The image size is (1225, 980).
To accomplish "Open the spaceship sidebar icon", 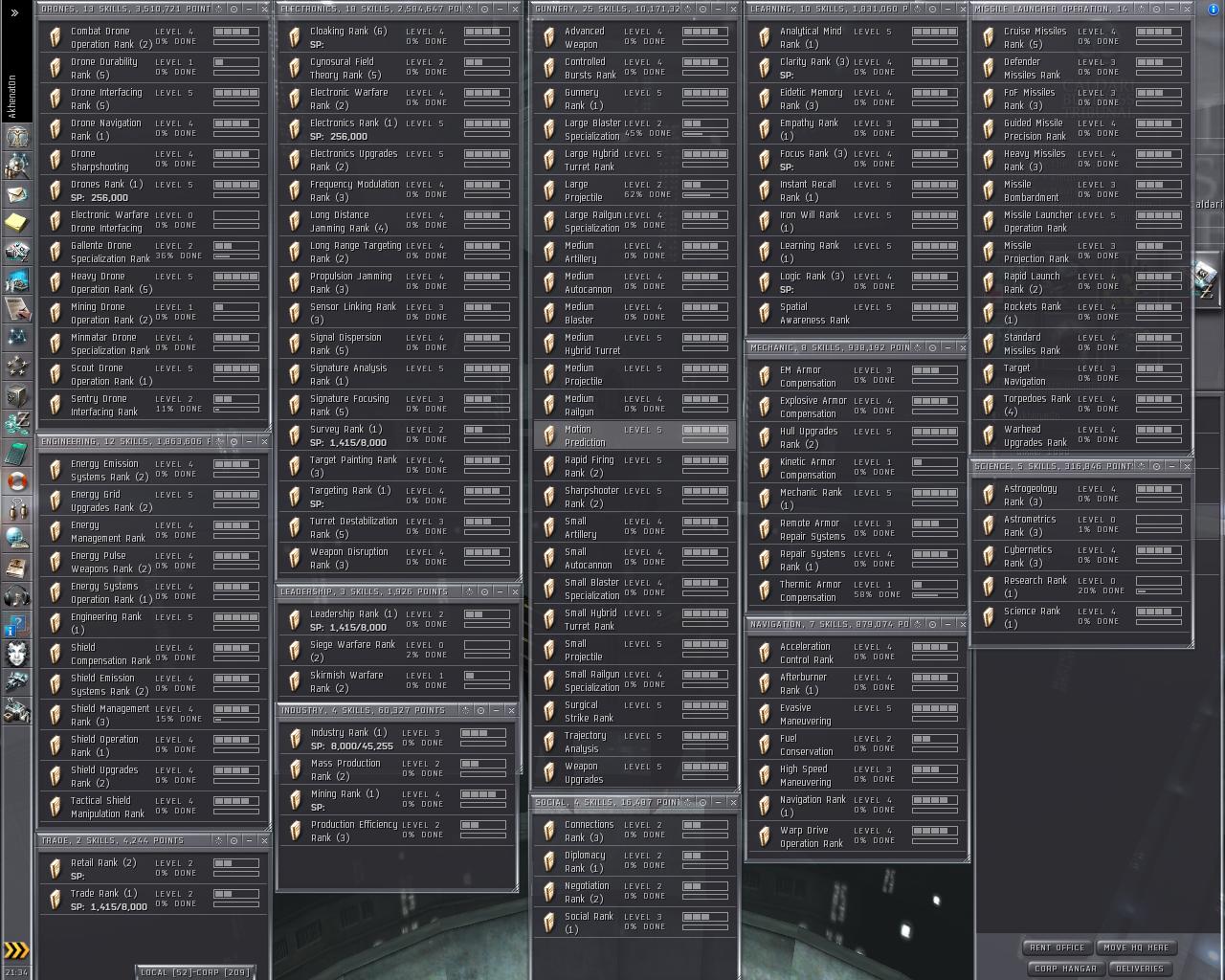I will pos(16,682).
